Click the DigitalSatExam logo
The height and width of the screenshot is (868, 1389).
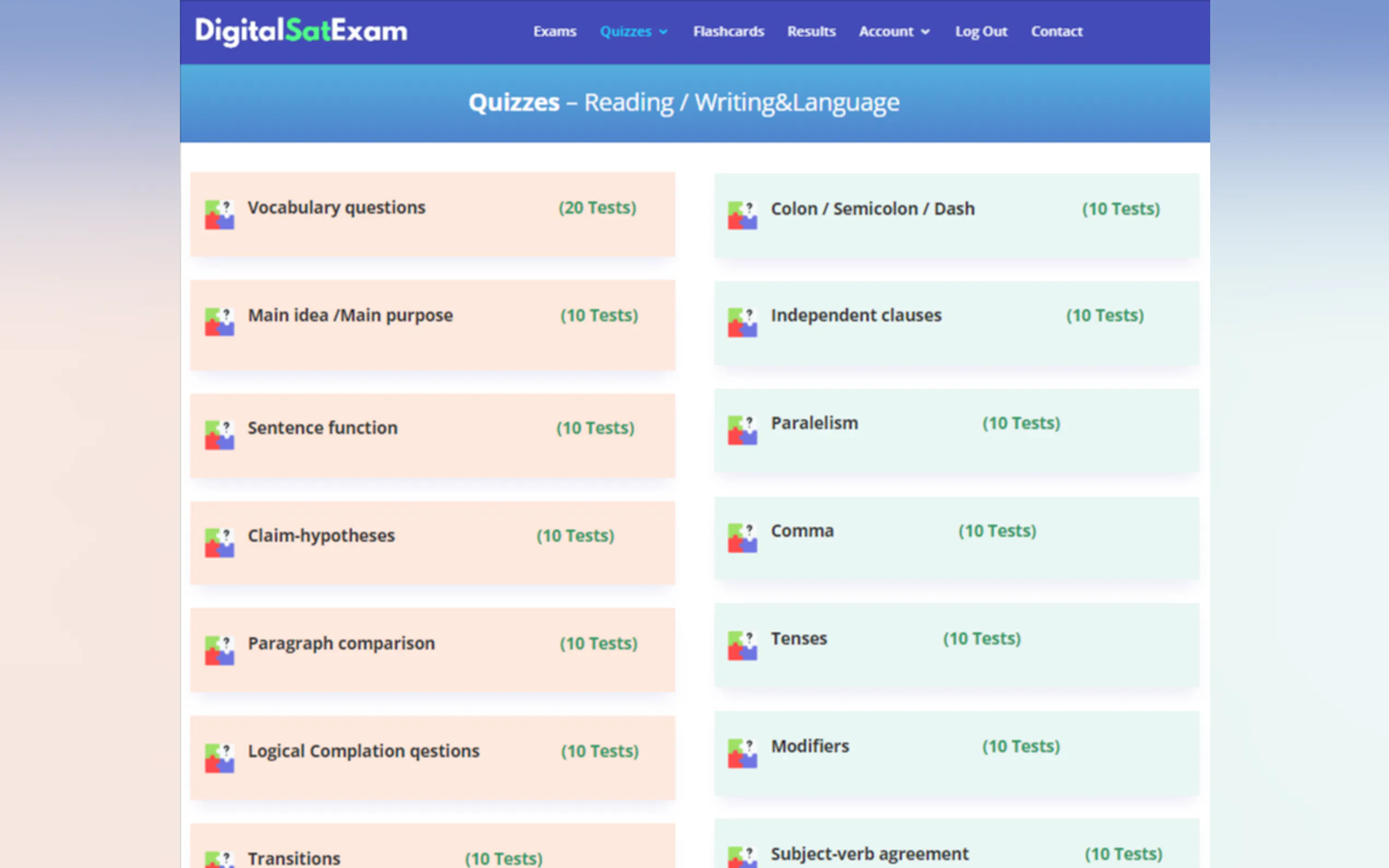[301, 31]
